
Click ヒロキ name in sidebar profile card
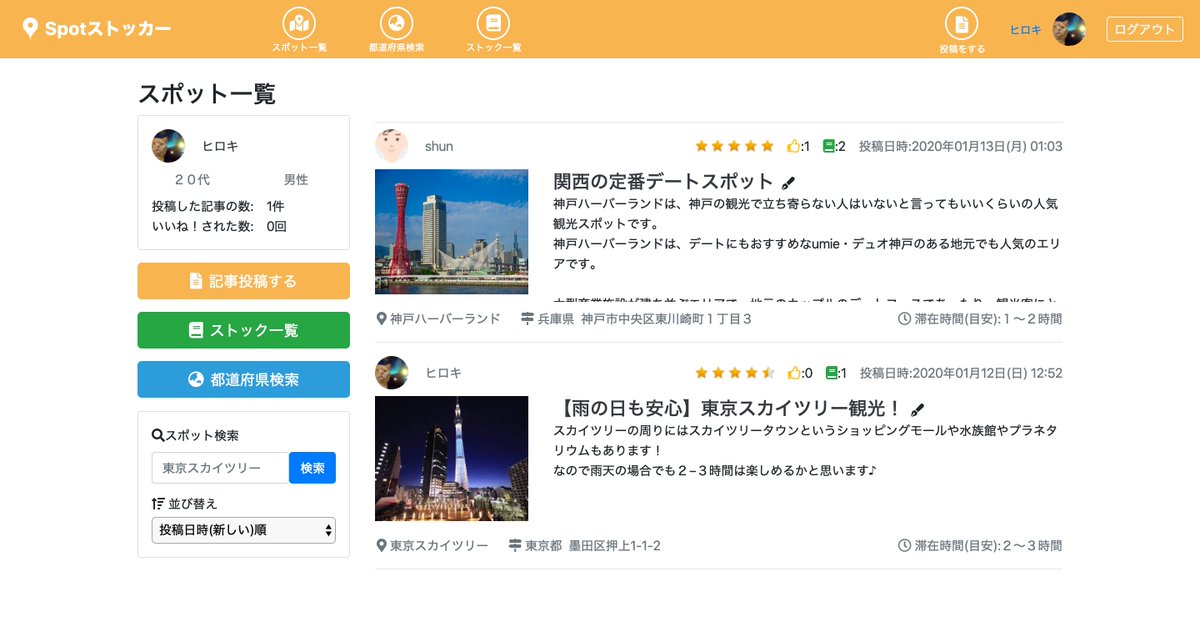[x=220, y=146]
